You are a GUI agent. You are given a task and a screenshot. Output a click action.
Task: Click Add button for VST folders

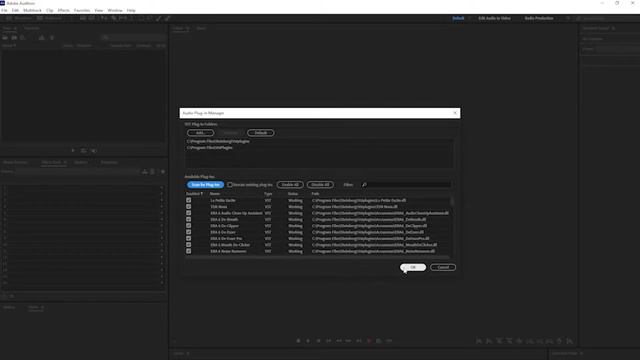click(x=200, y=133)
